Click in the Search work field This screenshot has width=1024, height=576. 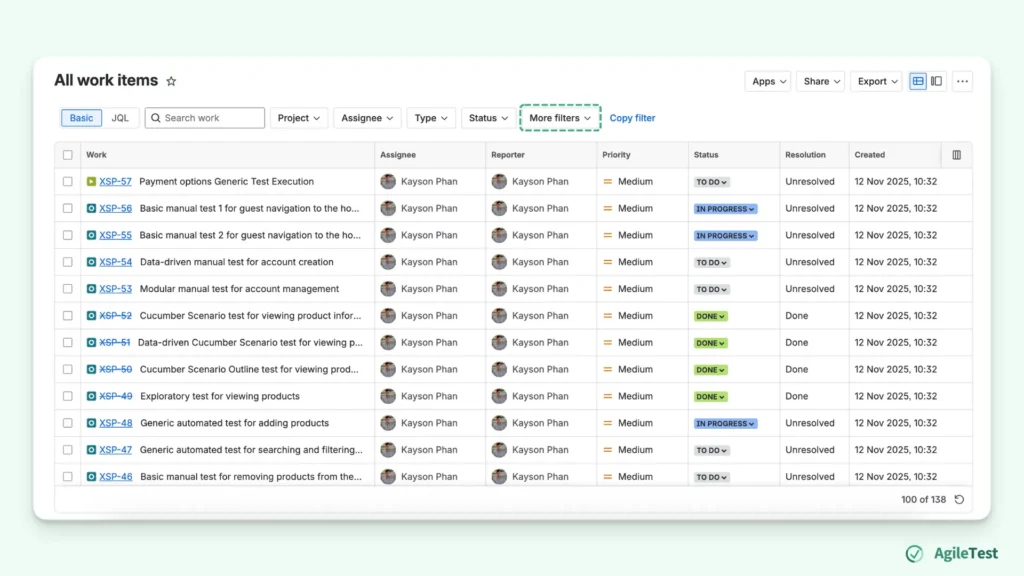(x=204, y=118)
